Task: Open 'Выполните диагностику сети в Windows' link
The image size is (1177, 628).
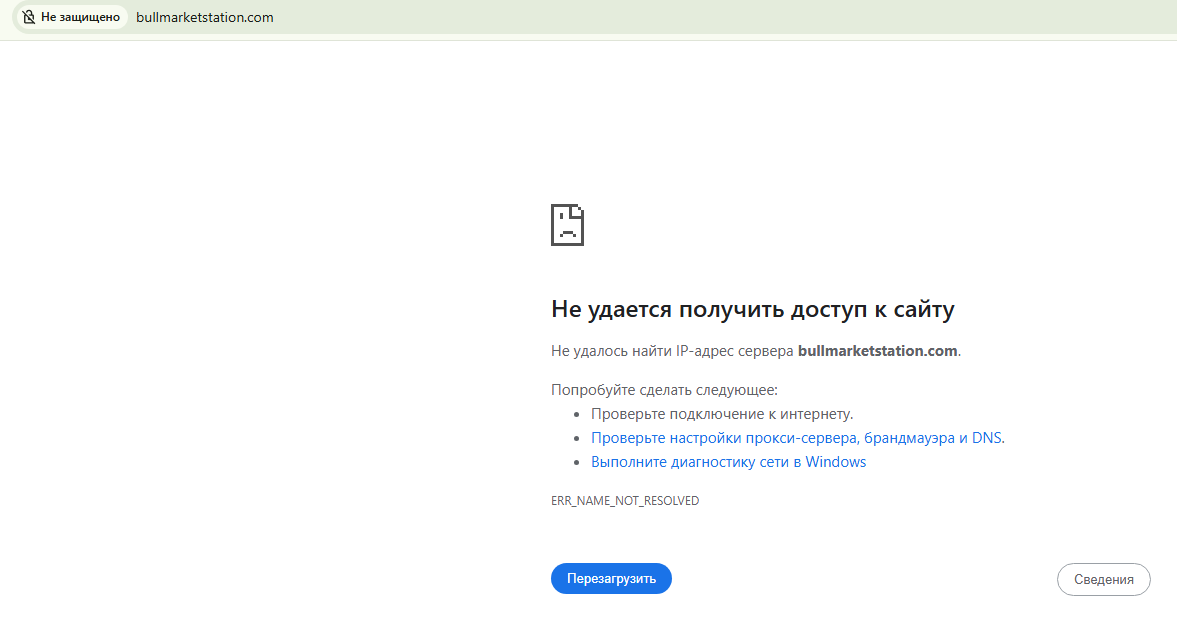Action: pos(728,462)
